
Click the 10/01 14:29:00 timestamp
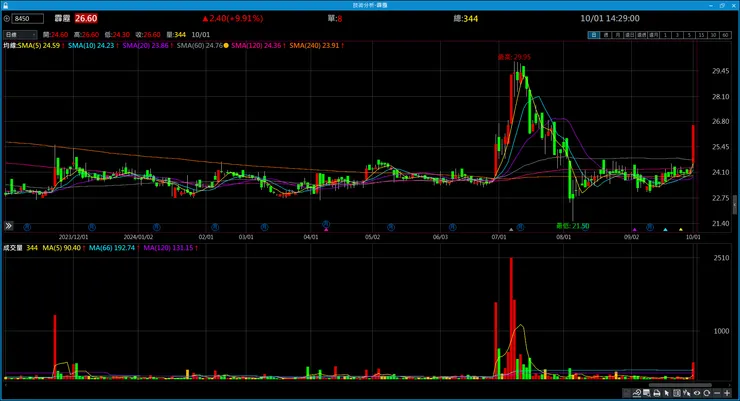[610, 18]
